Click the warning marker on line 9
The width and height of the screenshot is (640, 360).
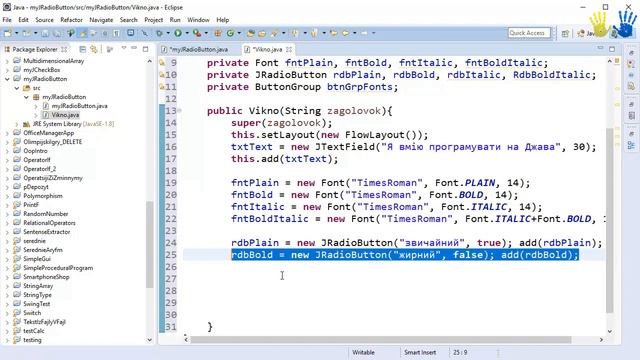pos(162,63)
